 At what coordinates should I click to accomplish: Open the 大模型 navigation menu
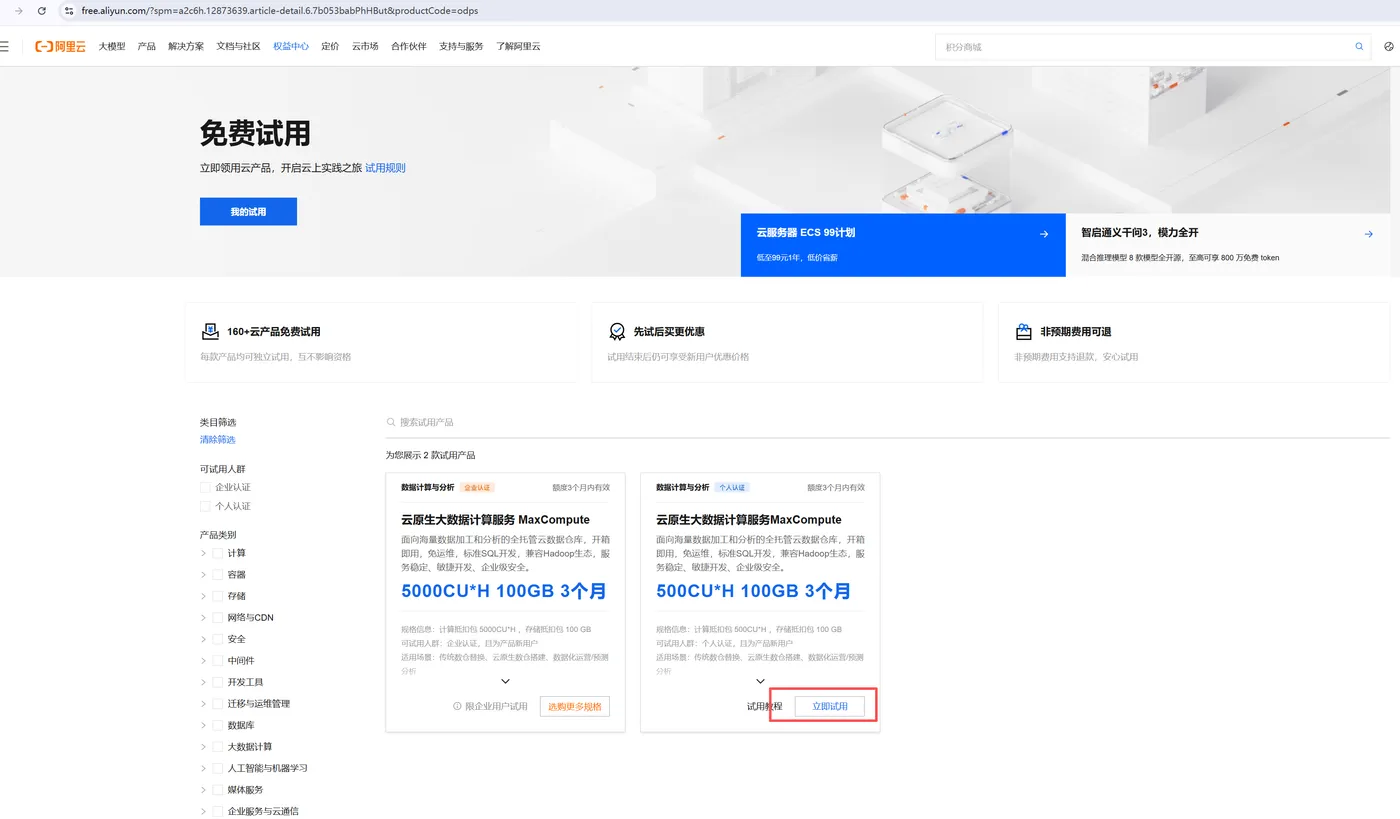(x=112, y=46)
